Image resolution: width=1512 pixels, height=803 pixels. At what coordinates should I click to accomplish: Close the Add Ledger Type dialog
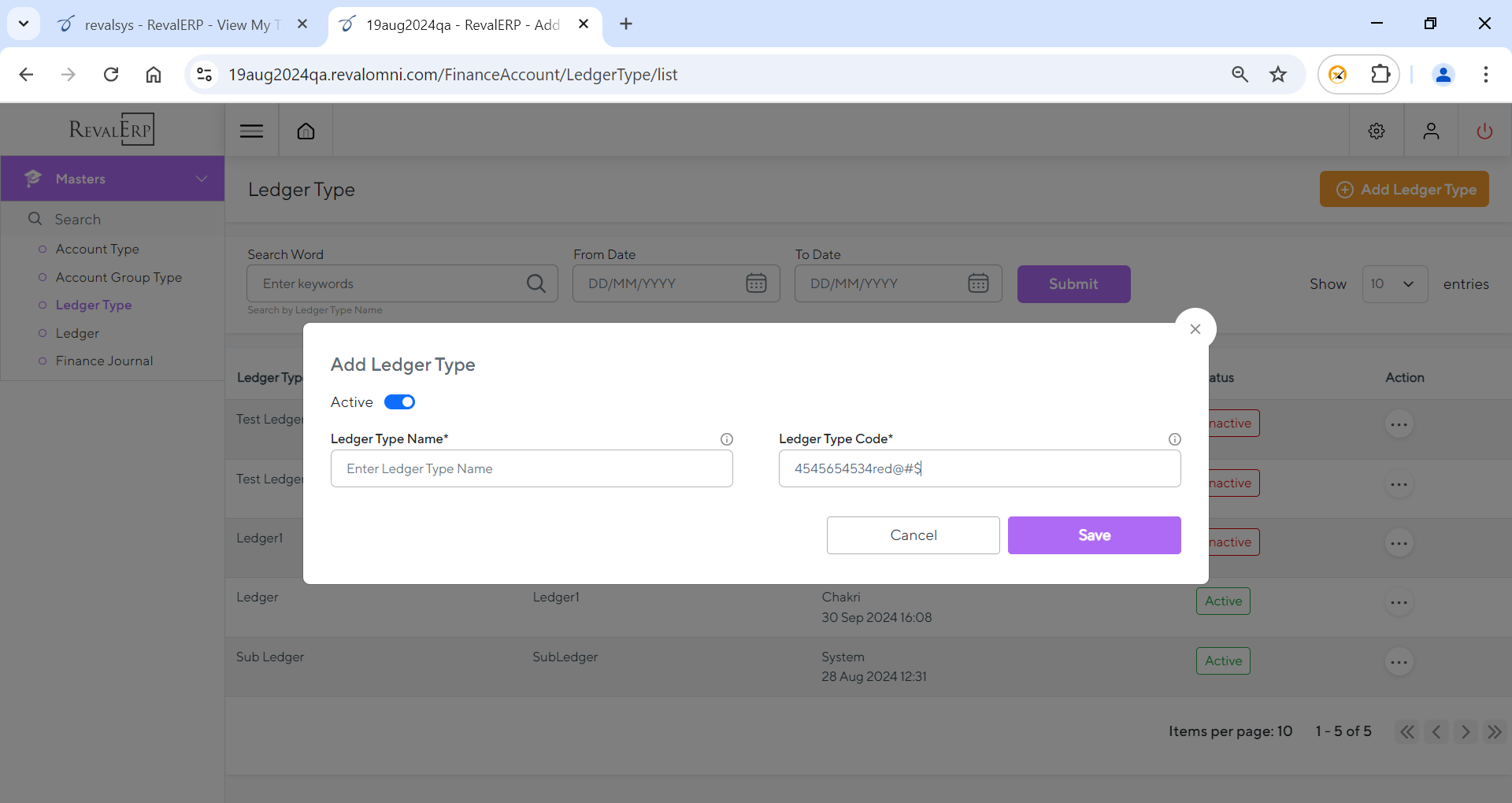pos(1195,329)
